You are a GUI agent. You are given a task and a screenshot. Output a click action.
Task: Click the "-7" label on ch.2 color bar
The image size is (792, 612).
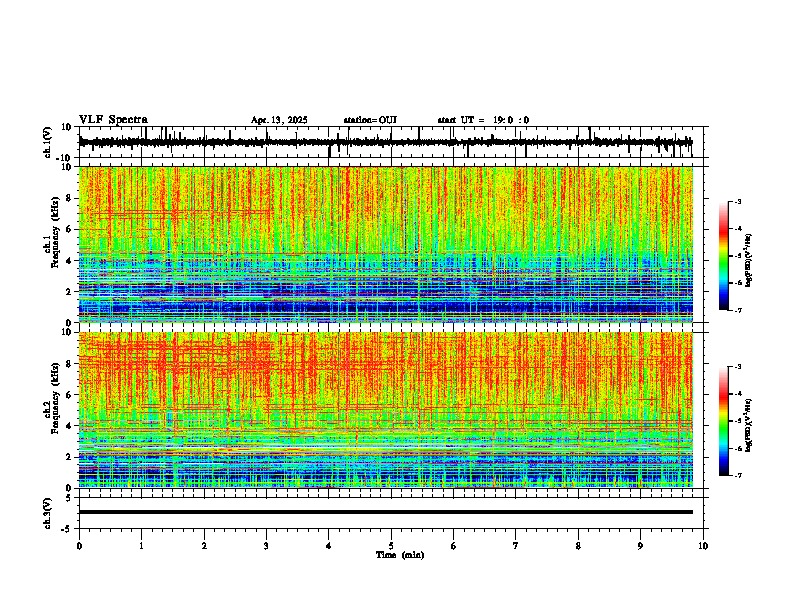coord(737,475)
